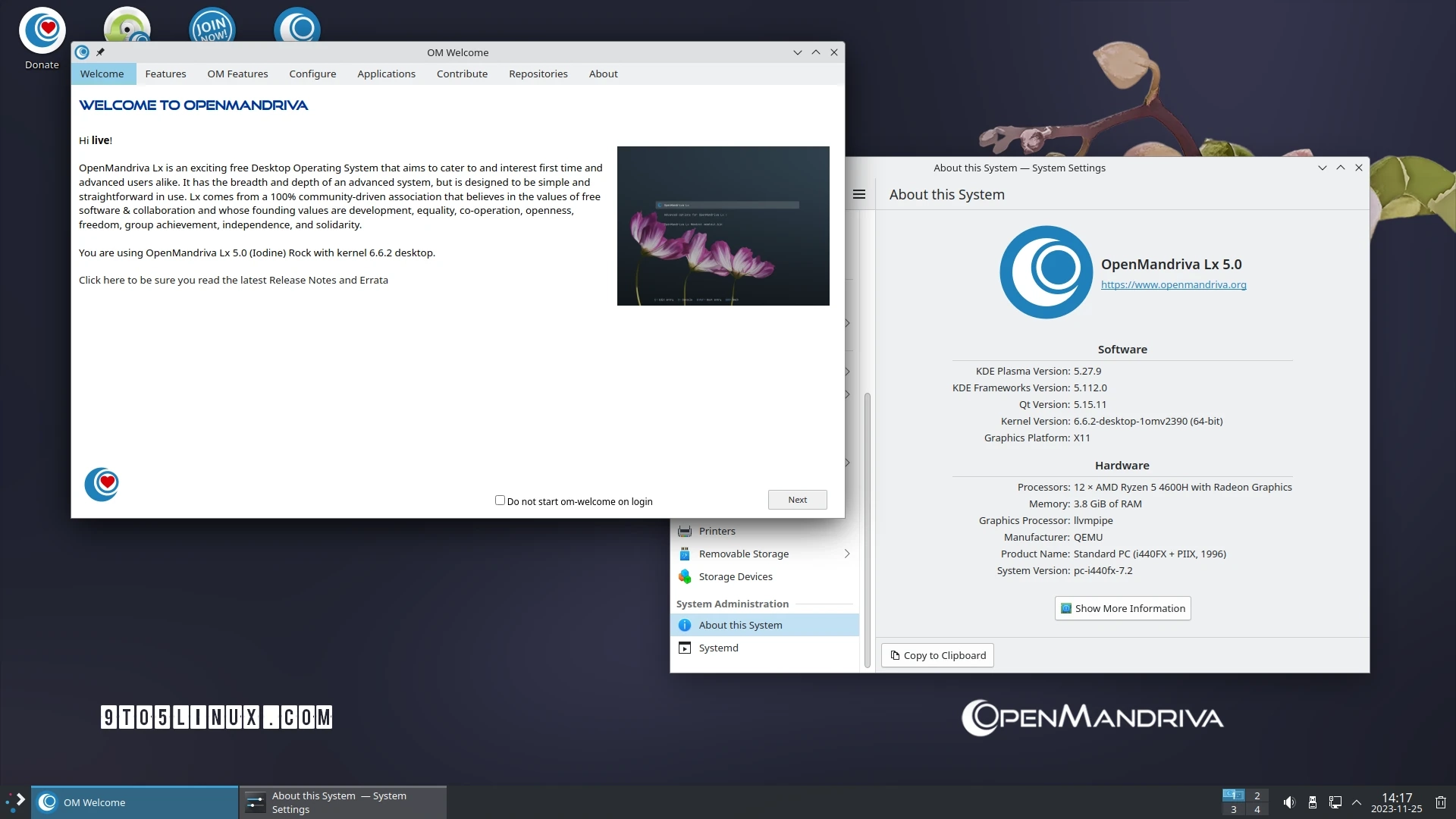1456x819 pixels.
Task: Click the OpenMandriva taskbar icon
Action: pyautogui.click(x=47, y=801)
